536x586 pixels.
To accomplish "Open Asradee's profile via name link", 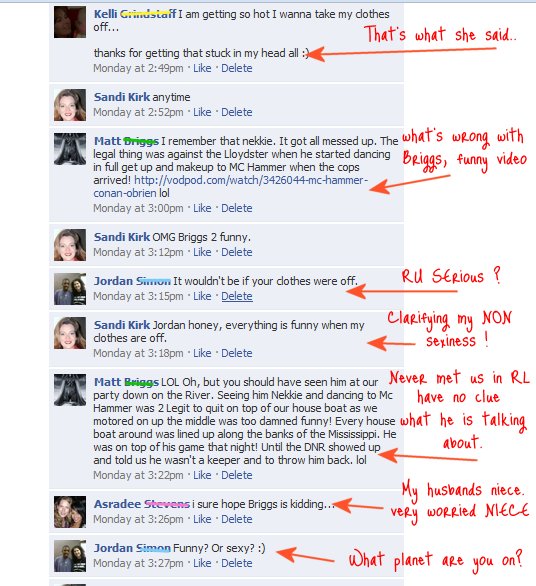I will [x=142, y=504].
